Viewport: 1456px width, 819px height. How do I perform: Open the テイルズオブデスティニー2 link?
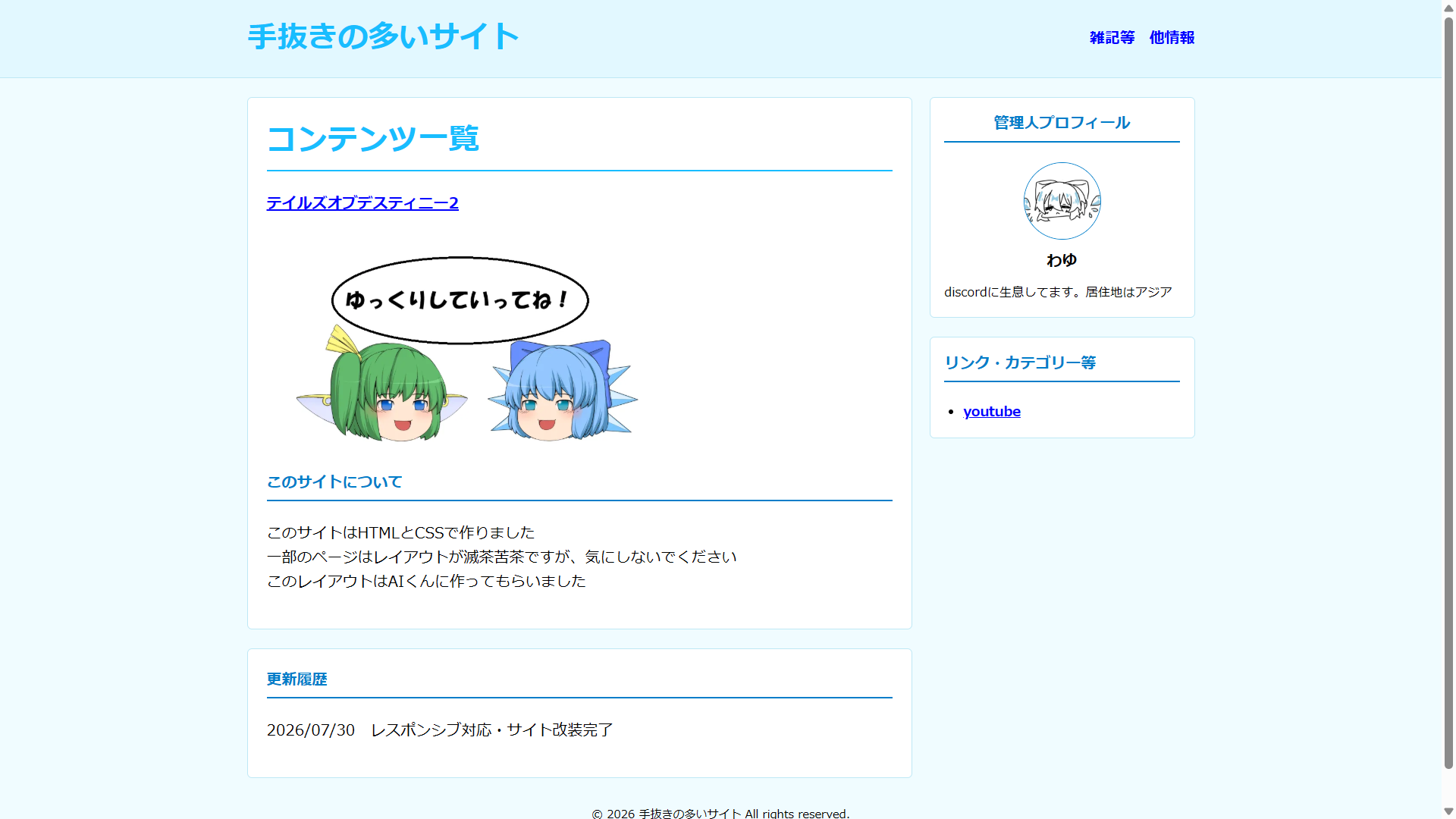coord(362,203)
